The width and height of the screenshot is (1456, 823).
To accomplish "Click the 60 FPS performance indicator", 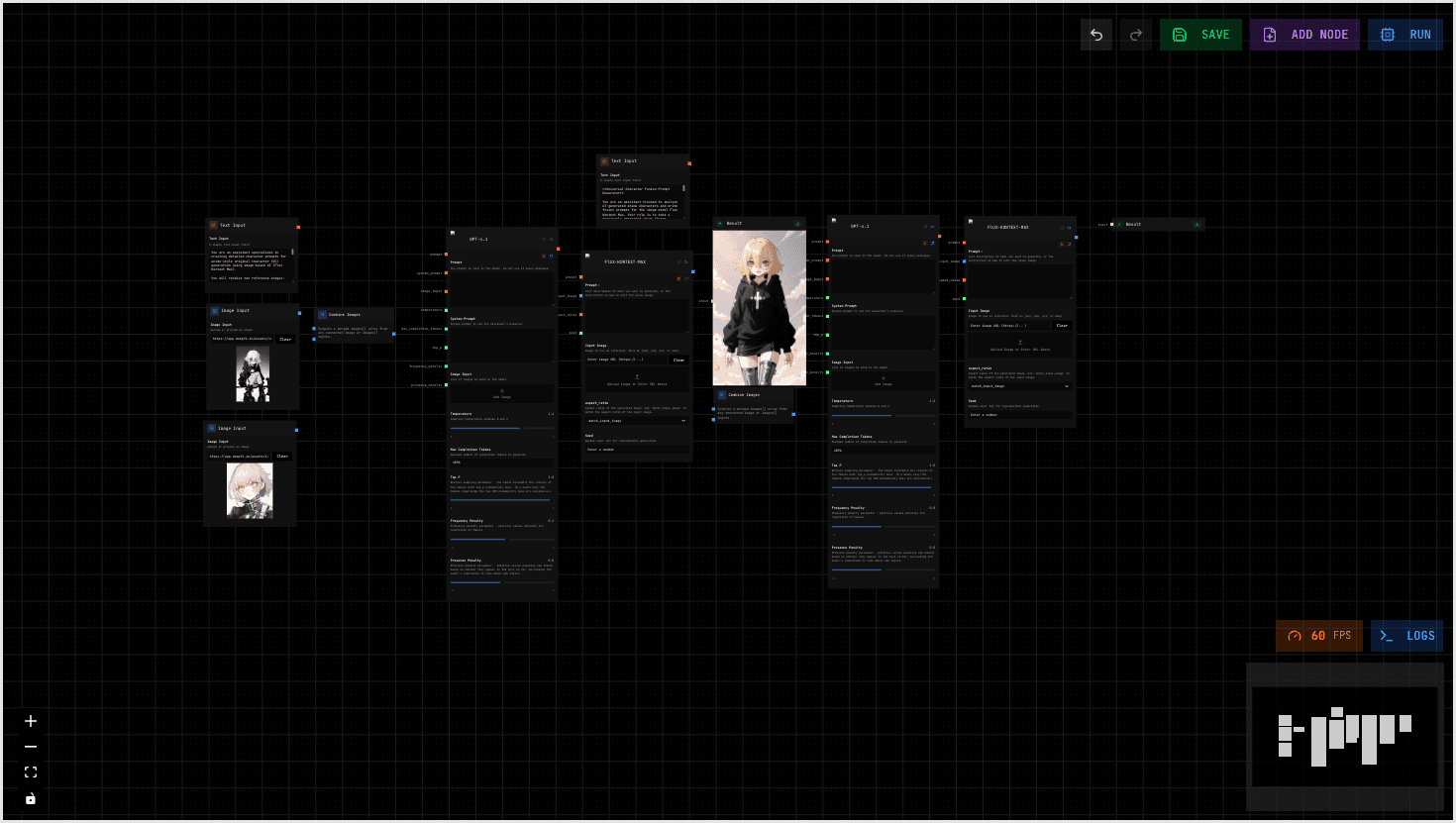I will [1319, 636].
